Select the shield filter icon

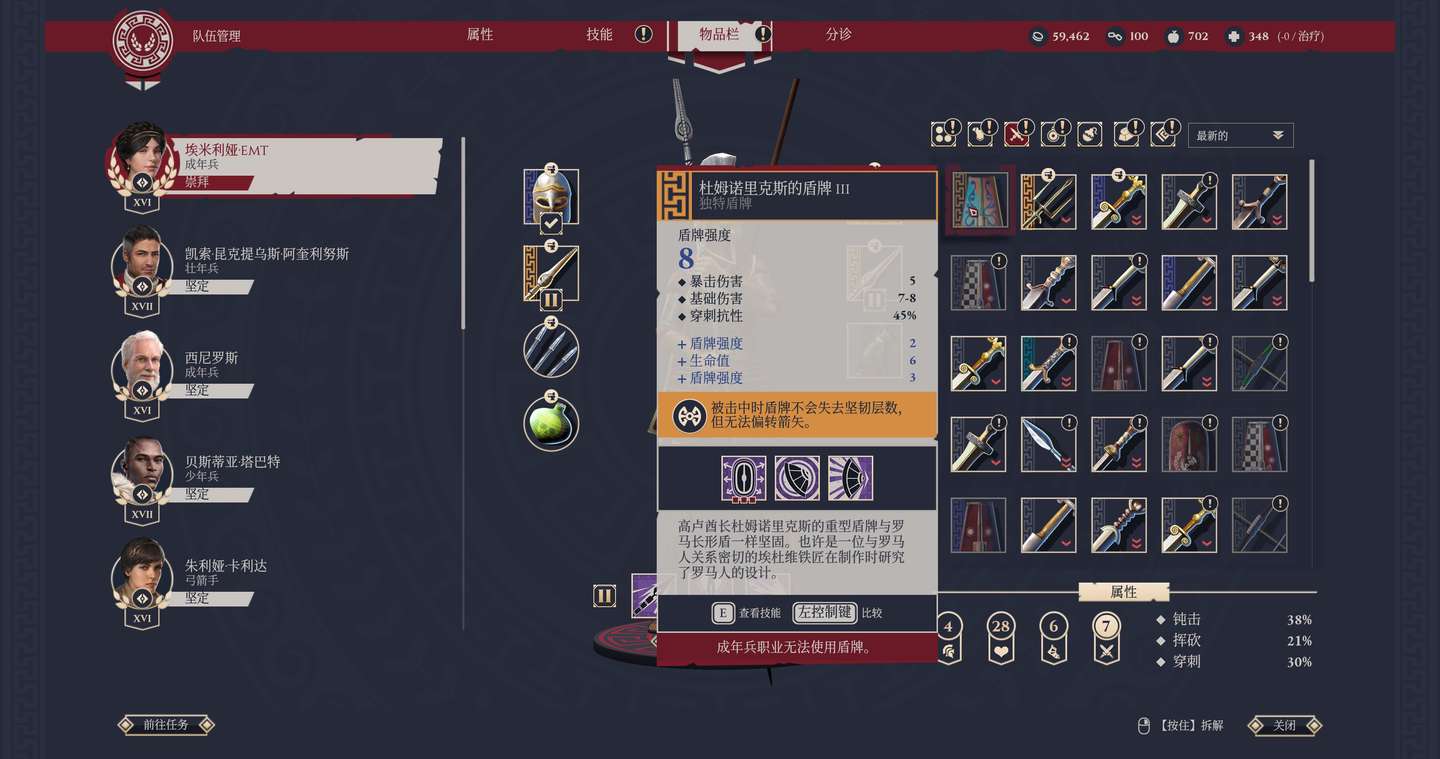(x=1053, y=134)
